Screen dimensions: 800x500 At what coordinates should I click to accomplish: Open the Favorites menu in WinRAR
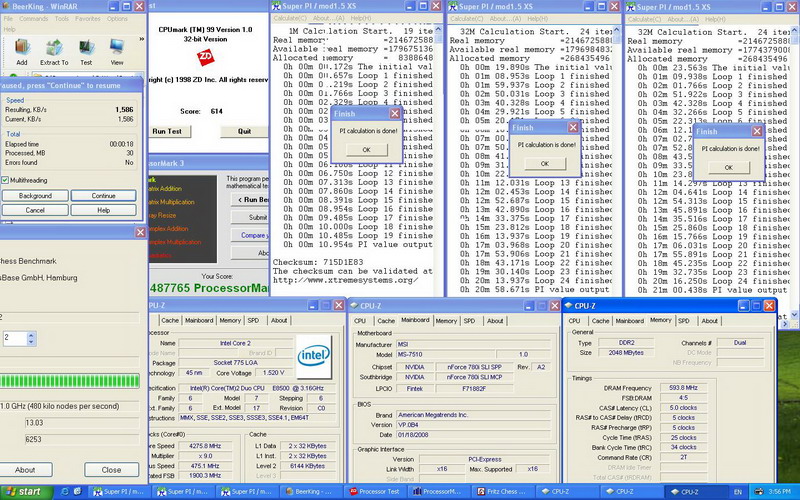point(88,18)
